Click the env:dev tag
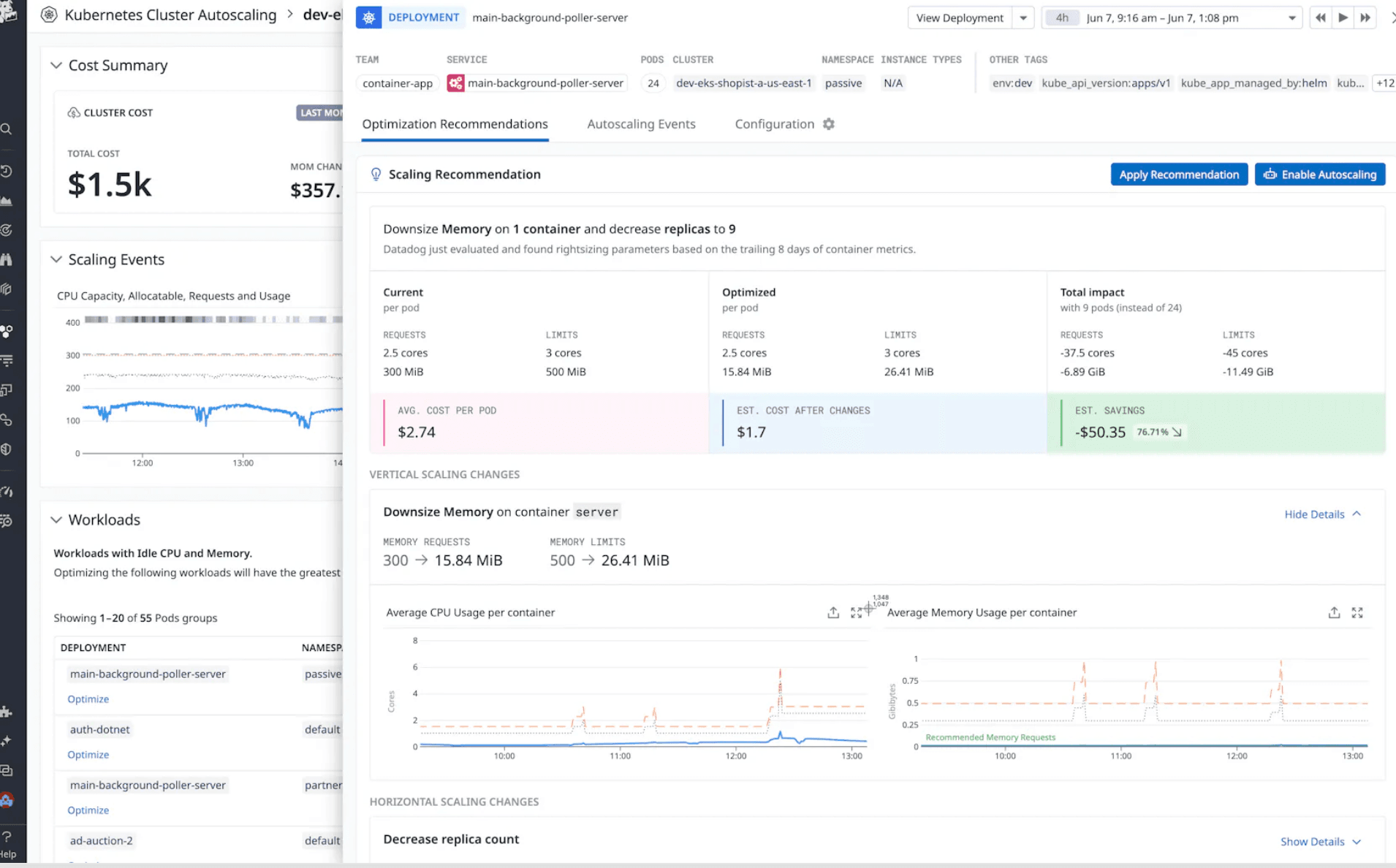This screenshot has width=1396, height=868. click(1012, 83)
